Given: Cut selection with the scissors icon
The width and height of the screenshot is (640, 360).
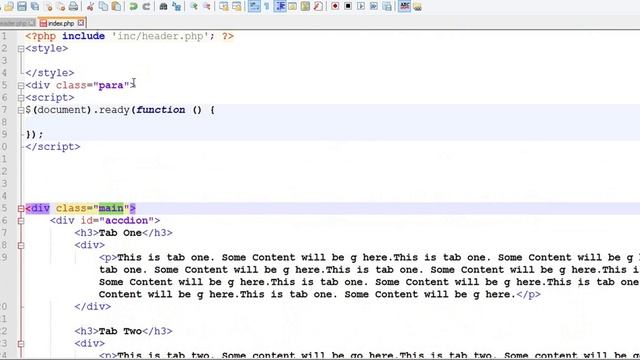Looking at the screenshot, I should [x=91, y=7].
